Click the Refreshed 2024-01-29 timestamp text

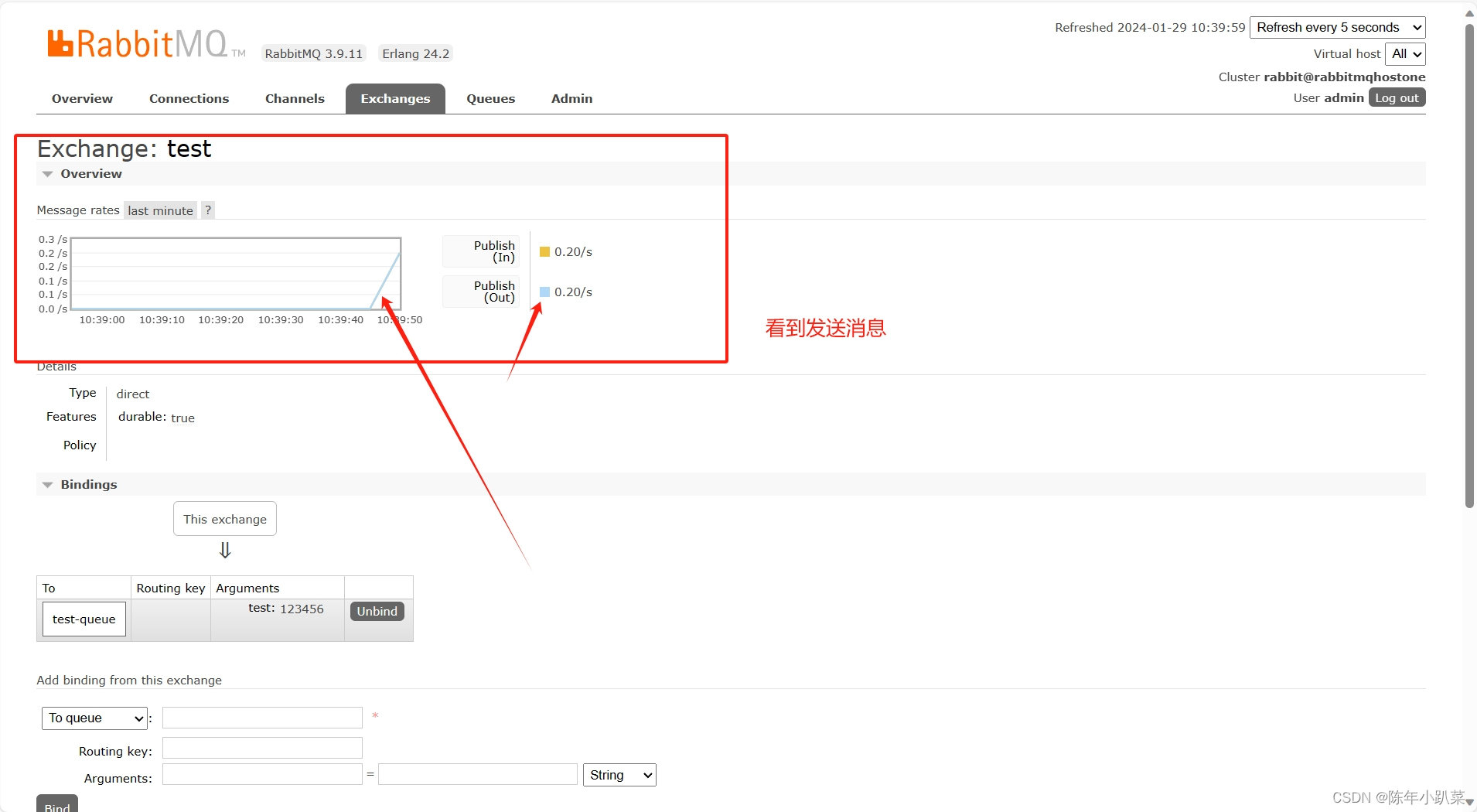[x=1150, y=28]
